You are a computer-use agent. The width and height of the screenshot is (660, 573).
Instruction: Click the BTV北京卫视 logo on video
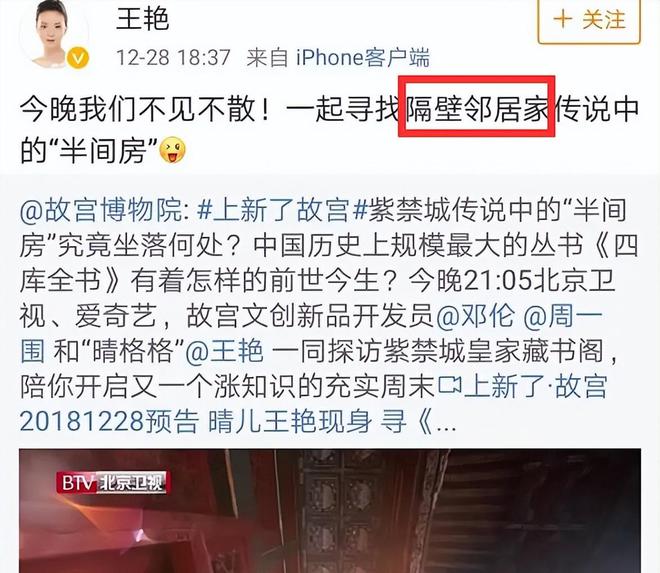(x=112, y=482)
